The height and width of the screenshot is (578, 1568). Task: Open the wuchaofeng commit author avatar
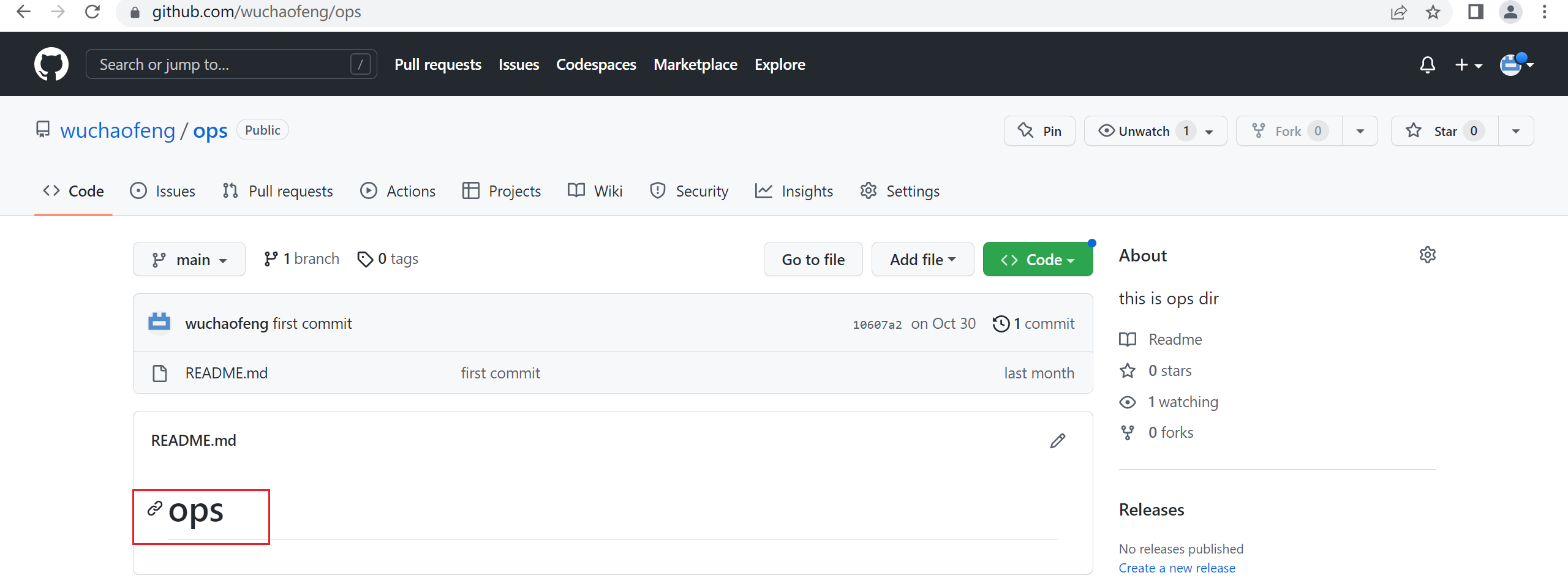tap(159, 323)
